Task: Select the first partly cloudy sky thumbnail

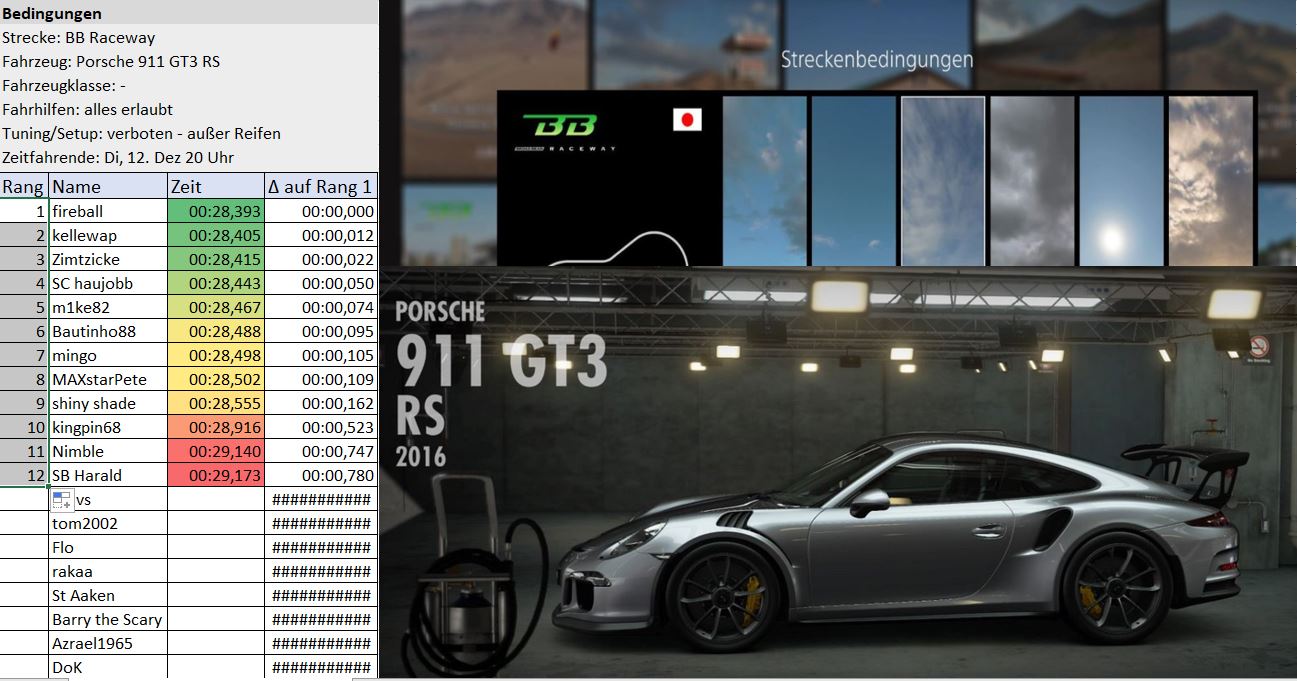Action: [764, 180]
